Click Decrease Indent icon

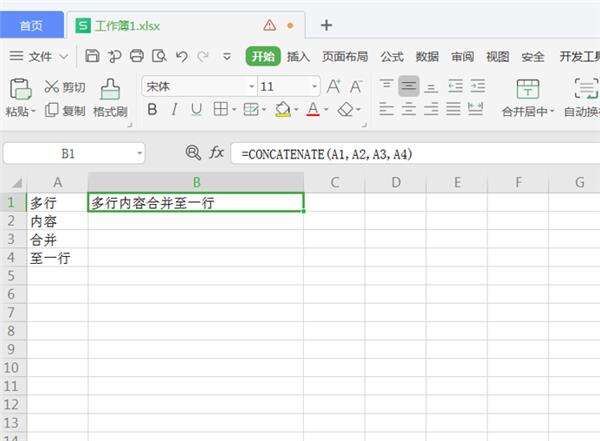[455, 86]
